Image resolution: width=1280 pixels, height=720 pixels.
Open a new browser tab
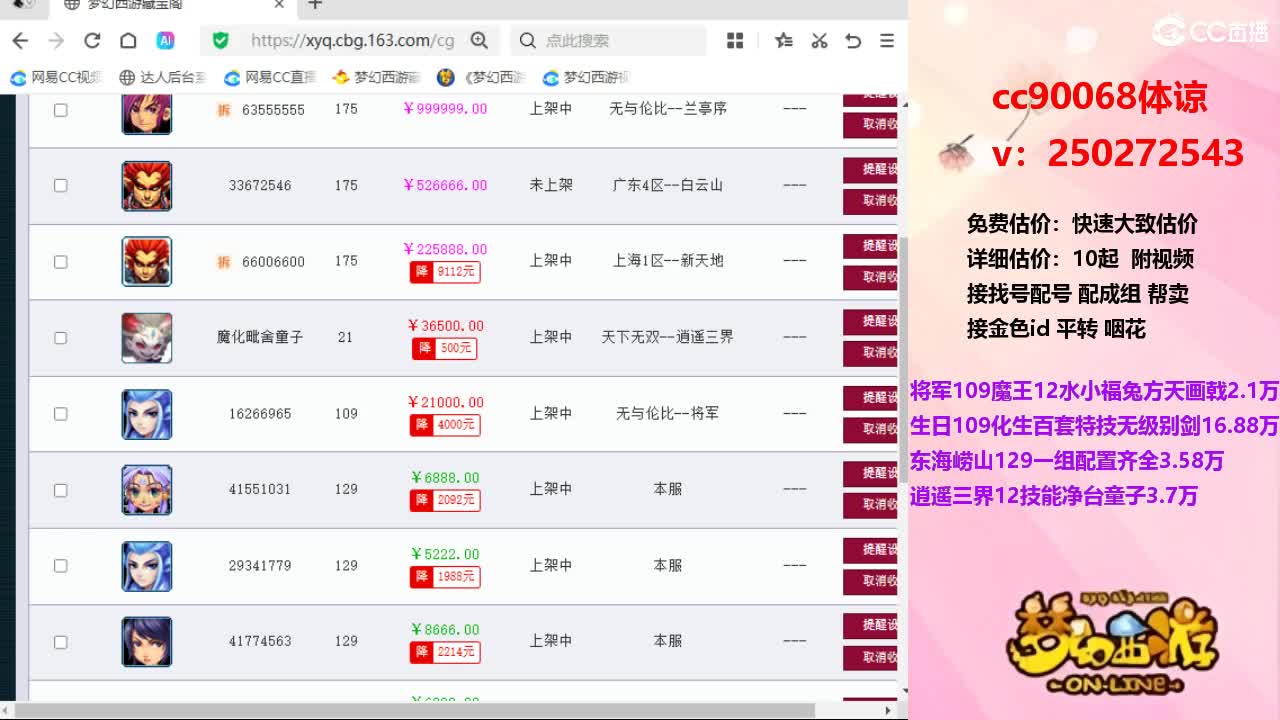[316, 5]
